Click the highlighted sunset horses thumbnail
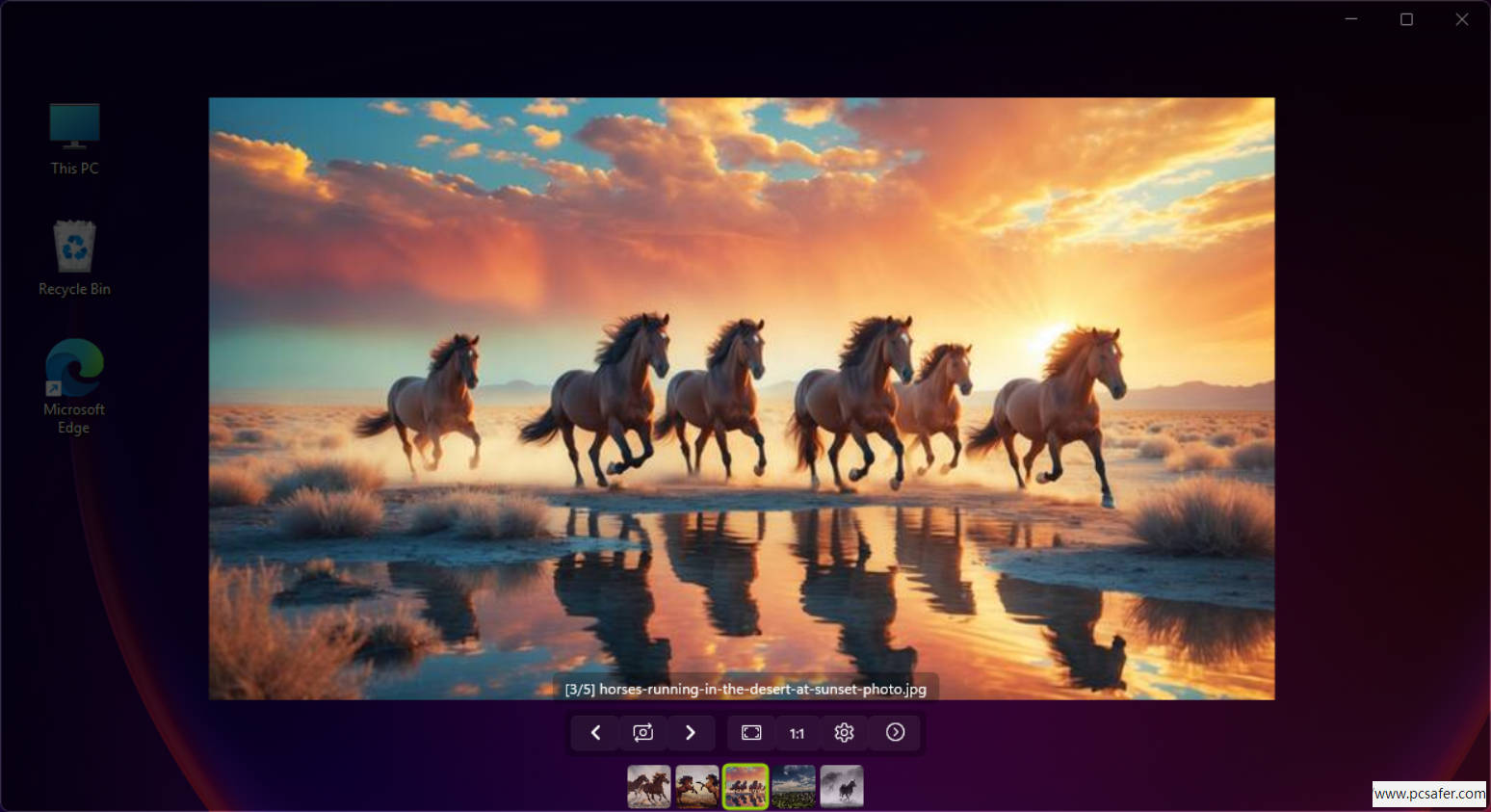This screenshot has width=1491, height=812. (745, 787)
